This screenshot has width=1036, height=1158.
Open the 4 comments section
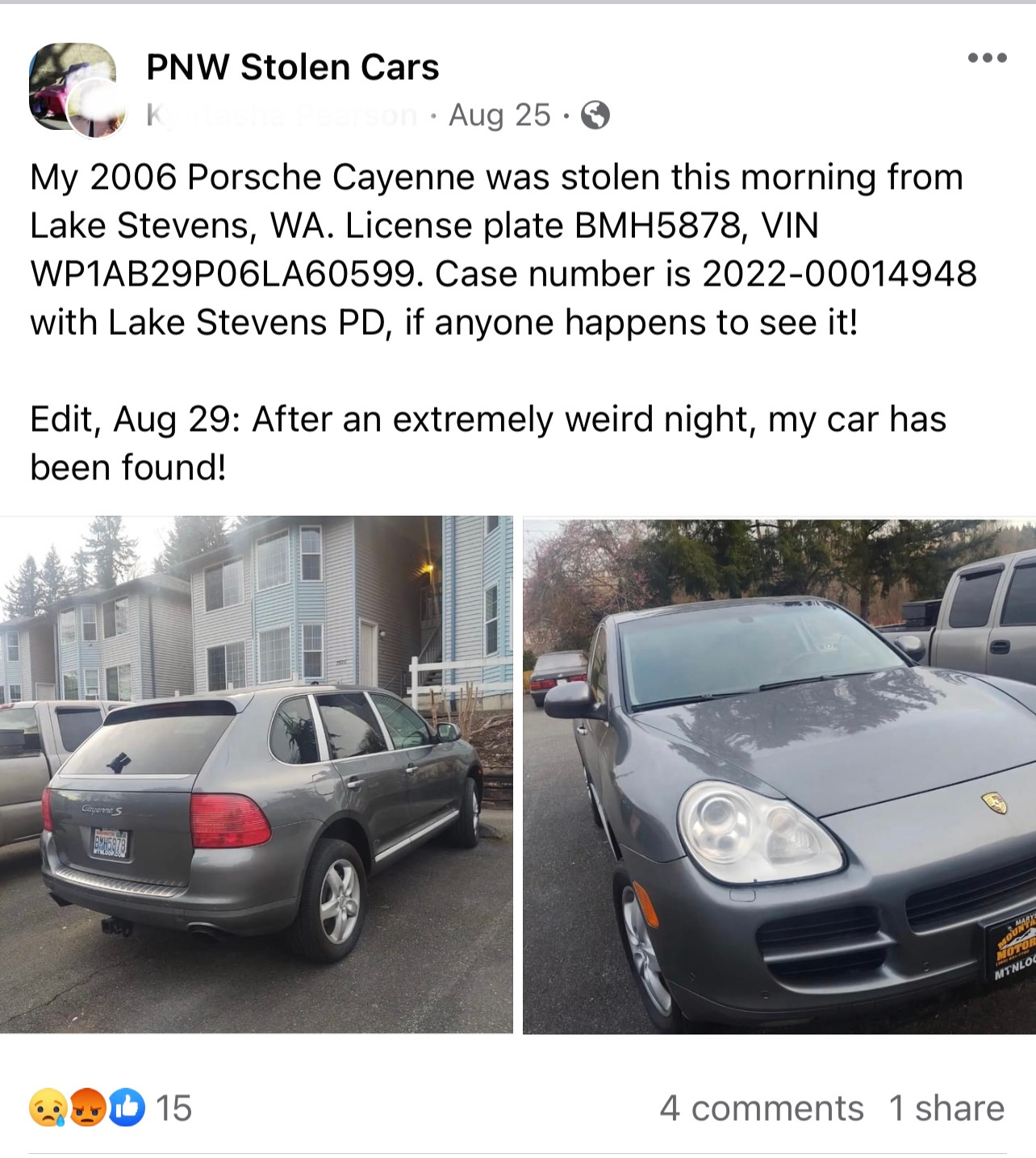(x=761, y=1108)
